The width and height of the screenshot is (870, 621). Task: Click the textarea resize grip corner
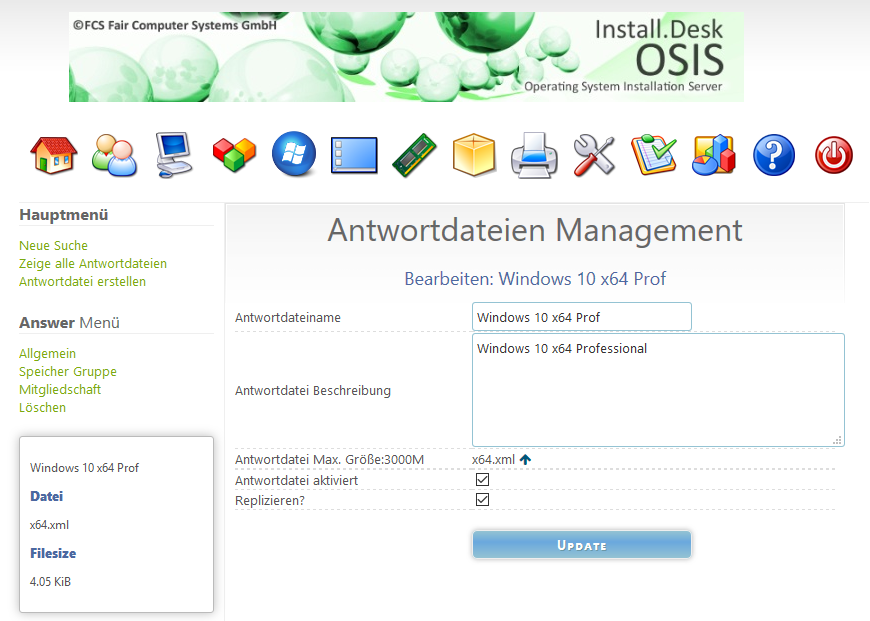click(837, 440)
